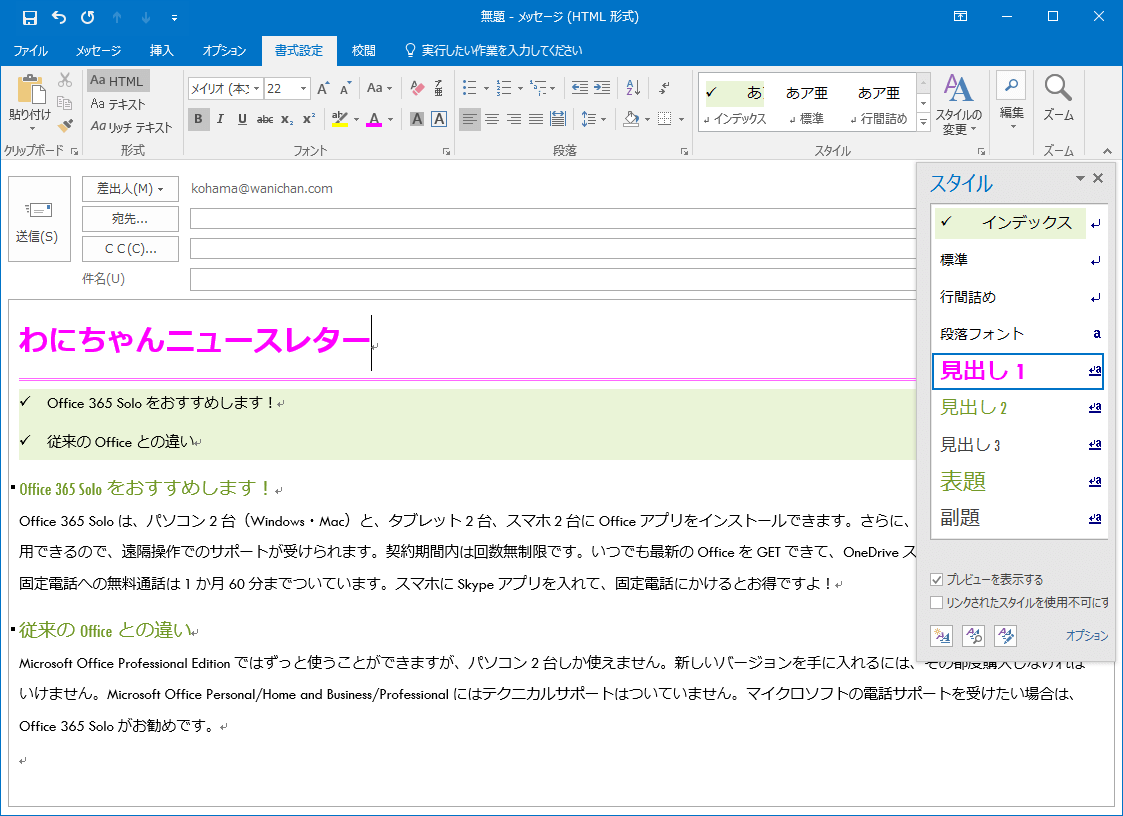This screenshot has width=1123, height=816.
Task: Select the Format Painter brush
Action: [65, 126]
